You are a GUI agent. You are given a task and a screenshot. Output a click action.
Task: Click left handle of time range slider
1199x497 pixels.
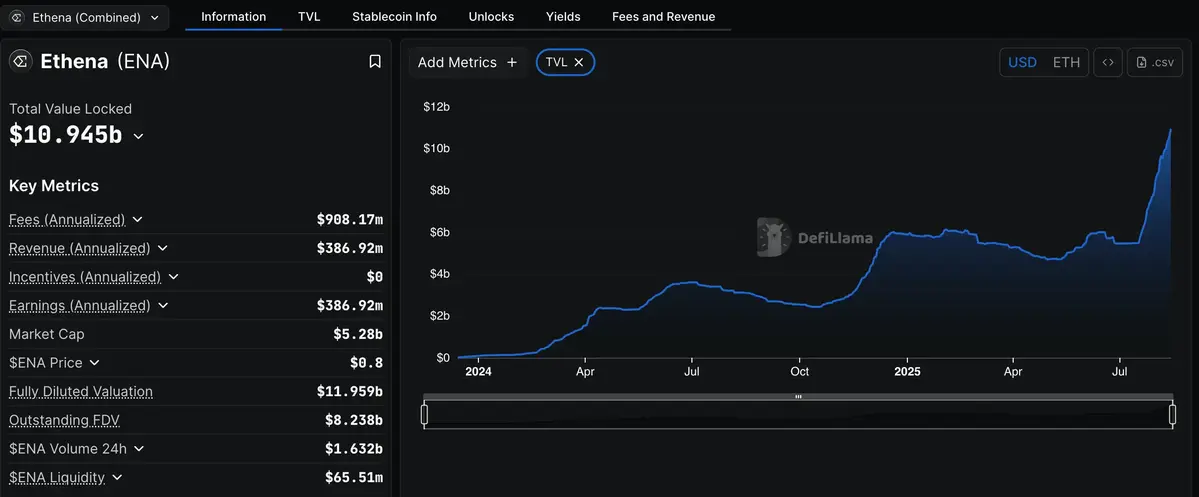click(x=424, y=413)
